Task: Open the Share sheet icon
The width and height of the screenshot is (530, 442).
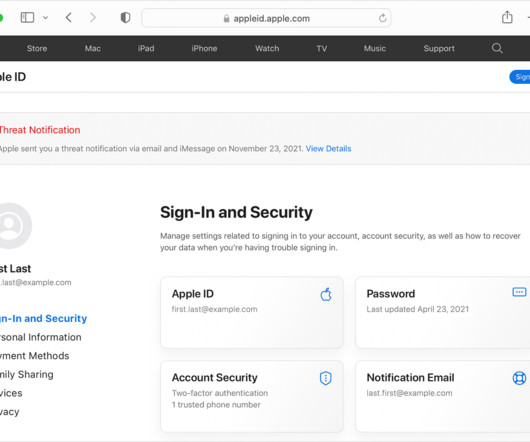Action: click(507, 17)
